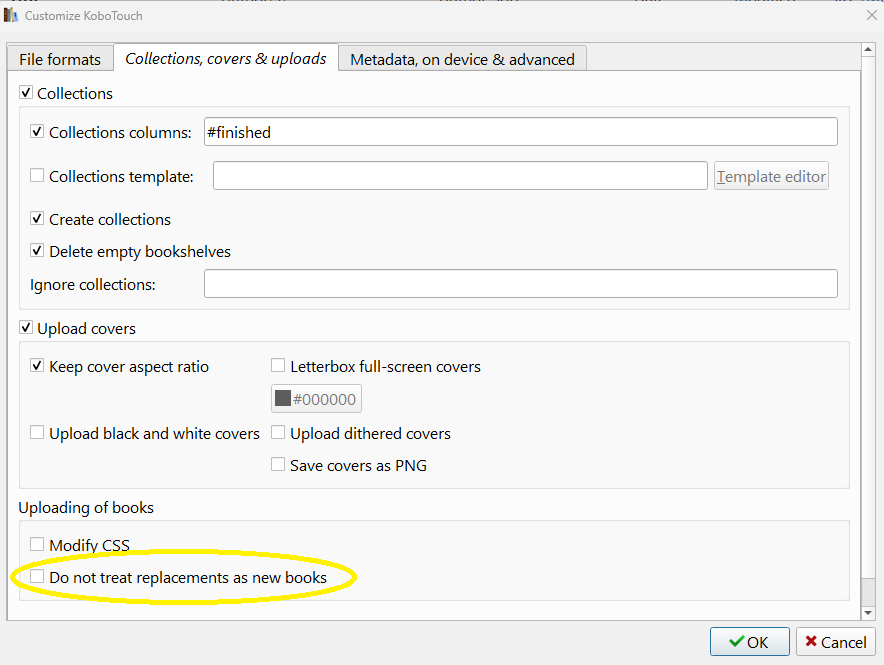This screenshot has width=884, height=665.
Task: Enable Save covers as PNG
Action: click(x=278, y=465)
